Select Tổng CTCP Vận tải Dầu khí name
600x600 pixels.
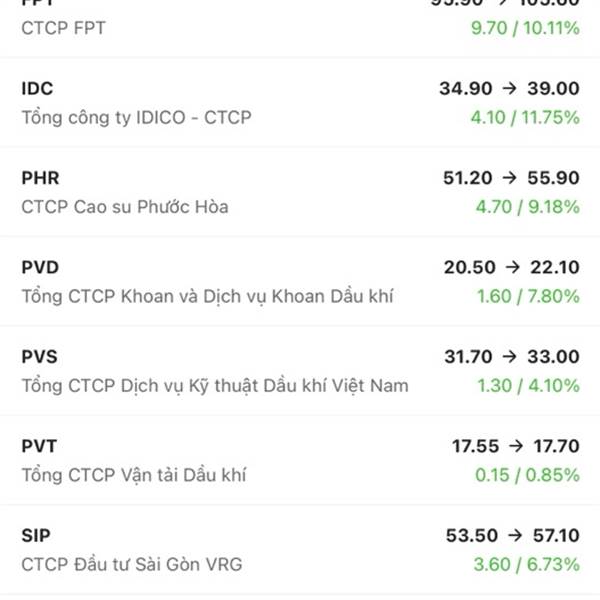click(x=134, y=475)
